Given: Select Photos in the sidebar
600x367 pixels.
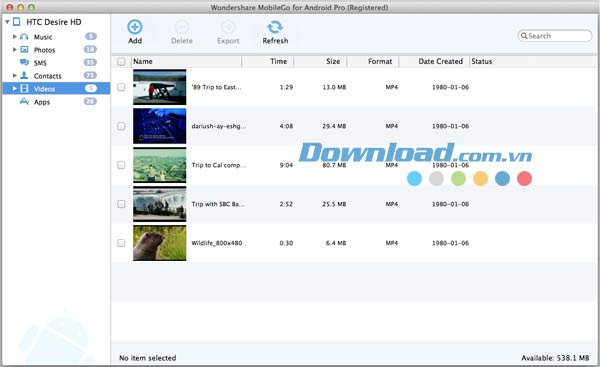Looking at the screenshot, I should point(44,50).
